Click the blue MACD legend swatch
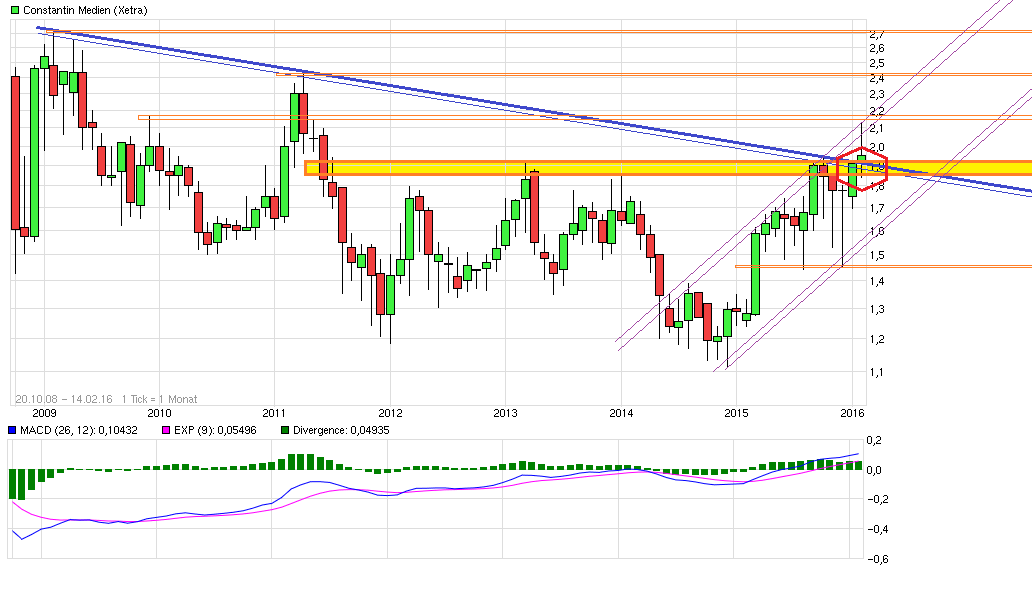Screen dimensions: 1032x591 (x=12, y=430)
